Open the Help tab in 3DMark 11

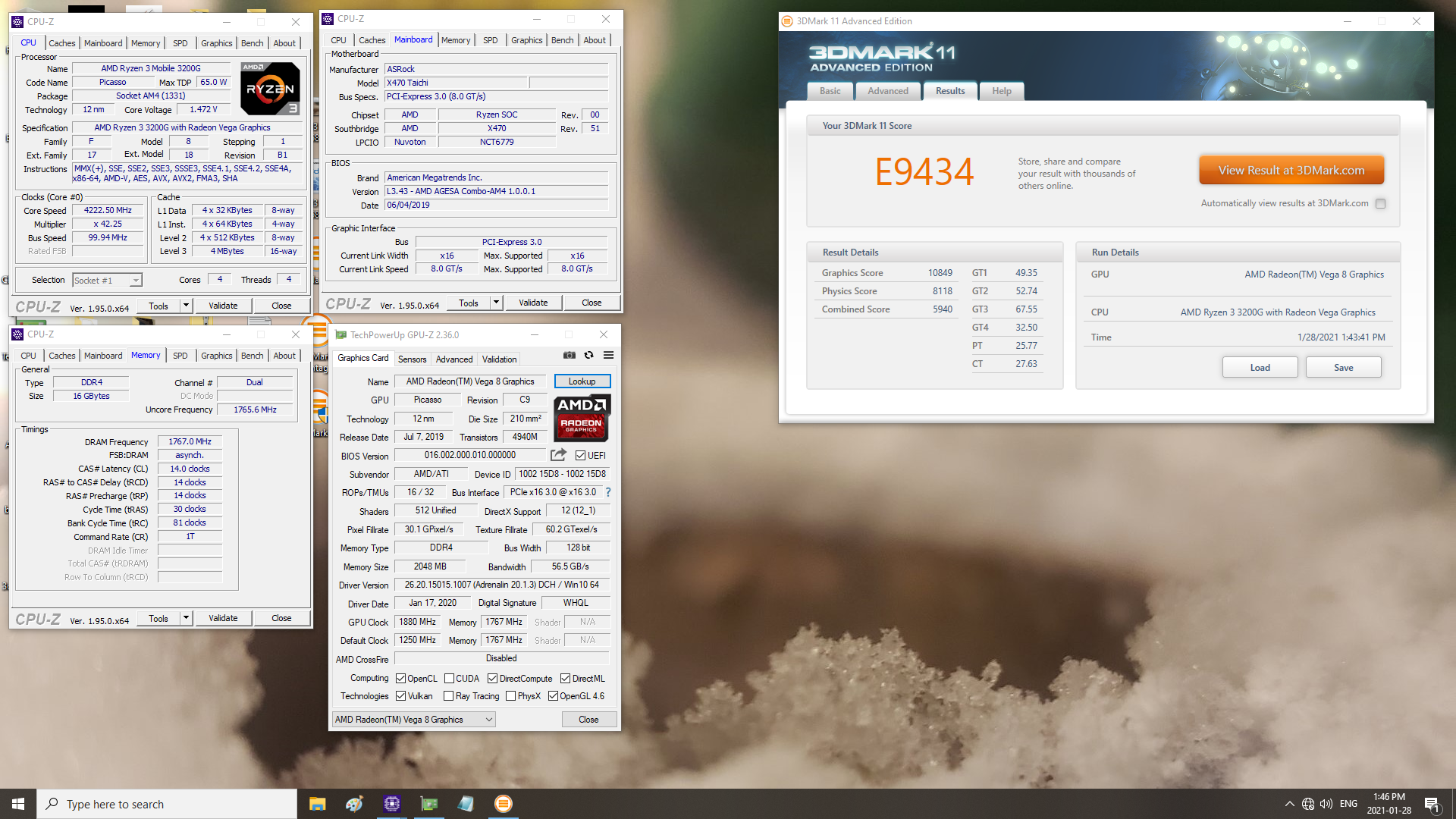(x=1001, y=91)
